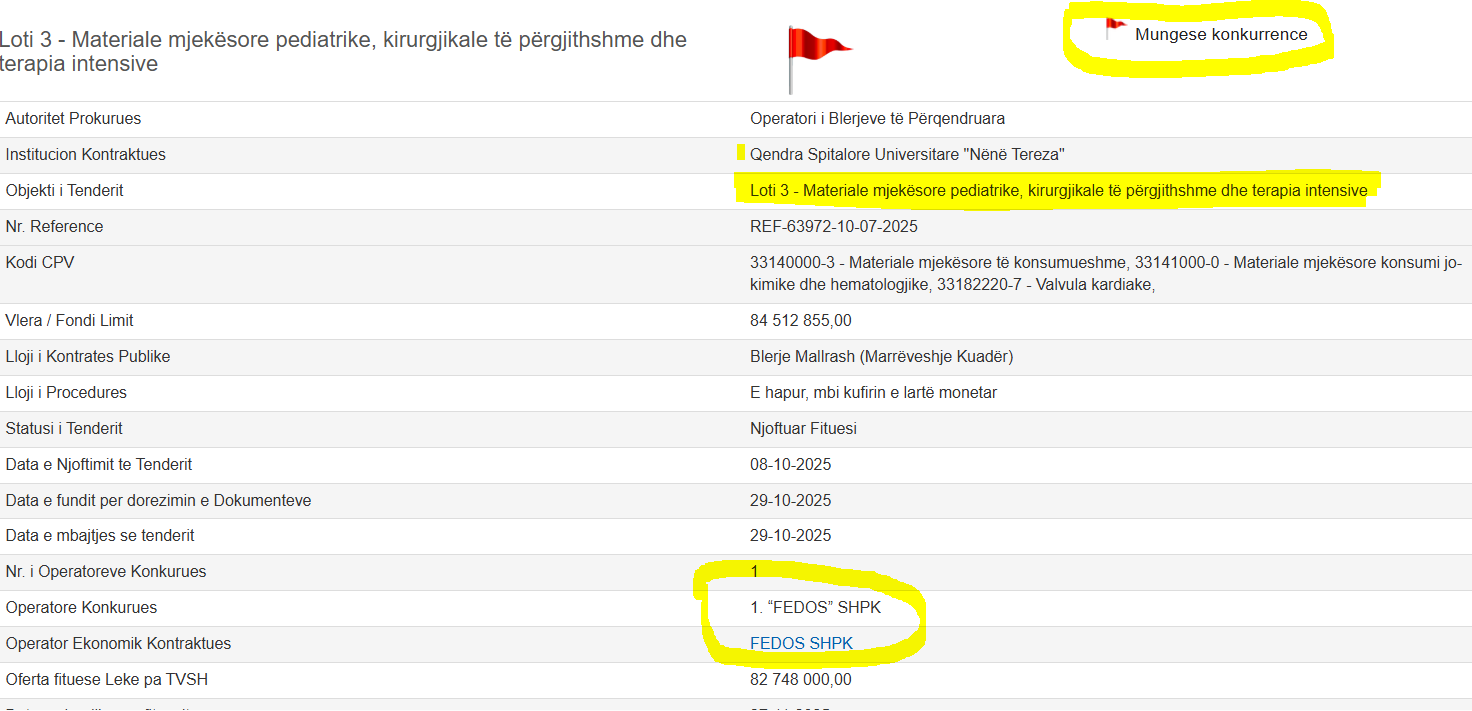The image size is (1472, 711).
Task: Click the Data e mbajtjes se tenderit date
Action: (790, 536)
